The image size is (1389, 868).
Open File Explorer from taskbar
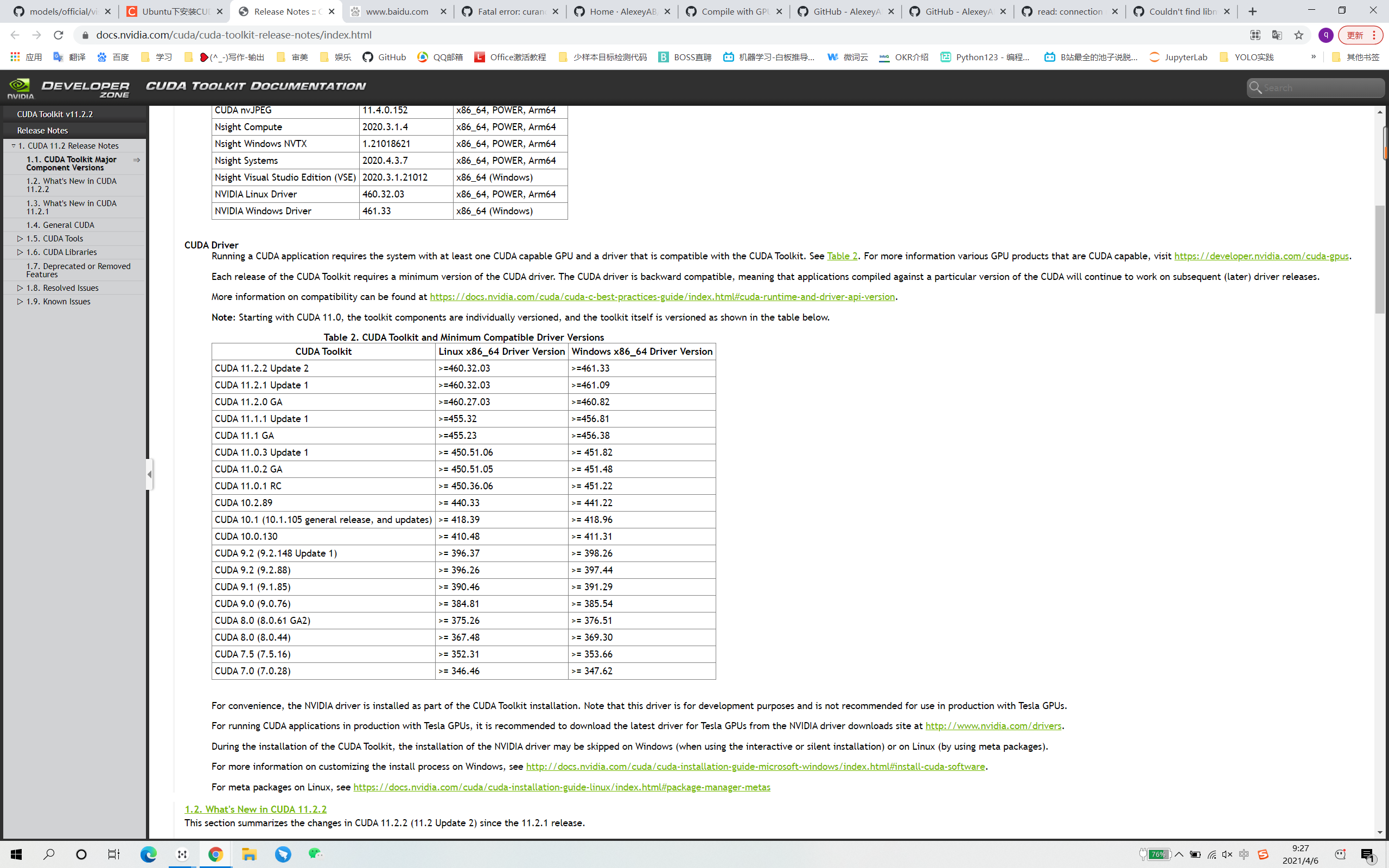point(249,854)
